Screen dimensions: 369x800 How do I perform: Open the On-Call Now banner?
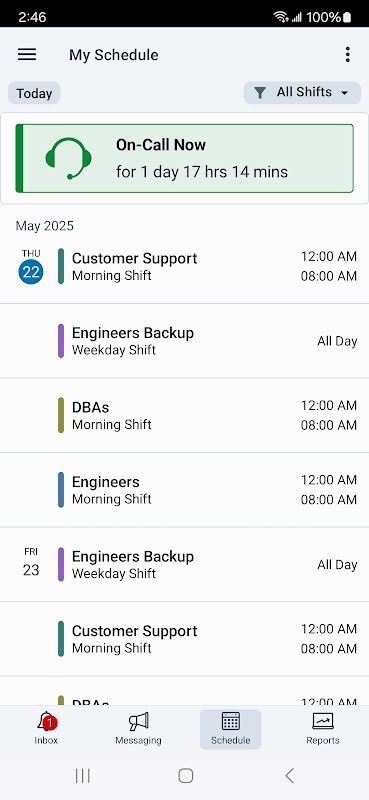click(x=184, y=158)
